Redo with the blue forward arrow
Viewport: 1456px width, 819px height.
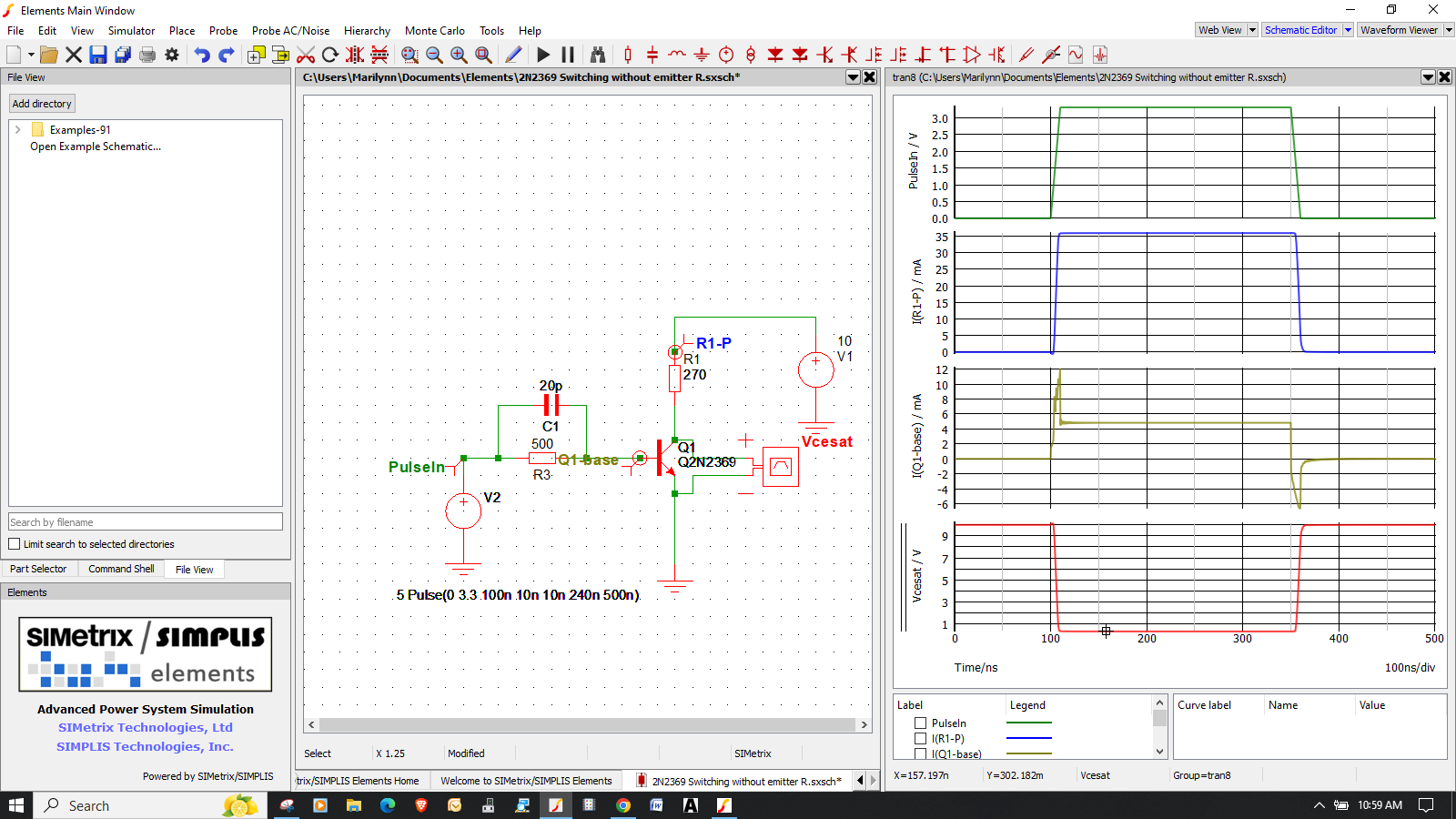(x=227, y=55)
